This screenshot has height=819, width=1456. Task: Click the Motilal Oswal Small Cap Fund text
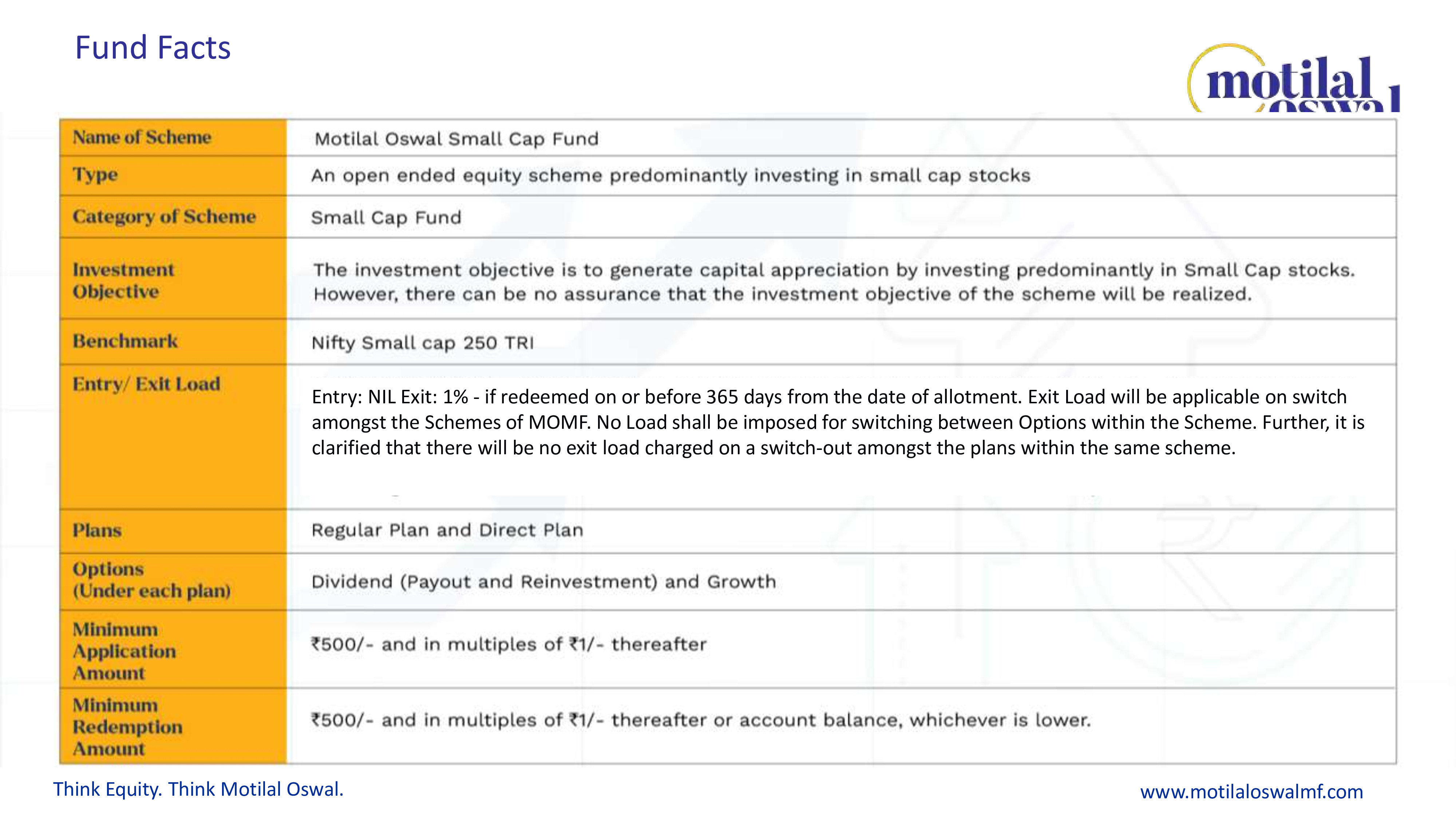456,139
